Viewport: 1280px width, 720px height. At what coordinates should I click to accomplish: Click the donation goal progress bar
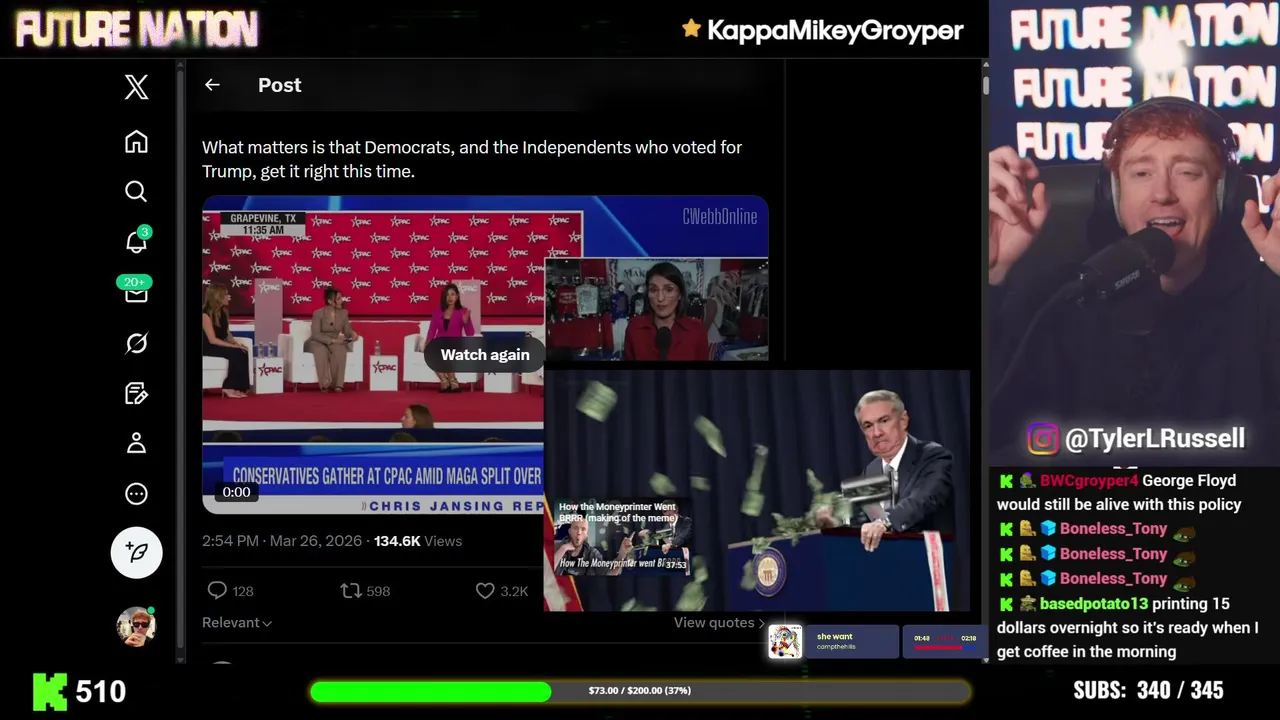click(640, 691)
